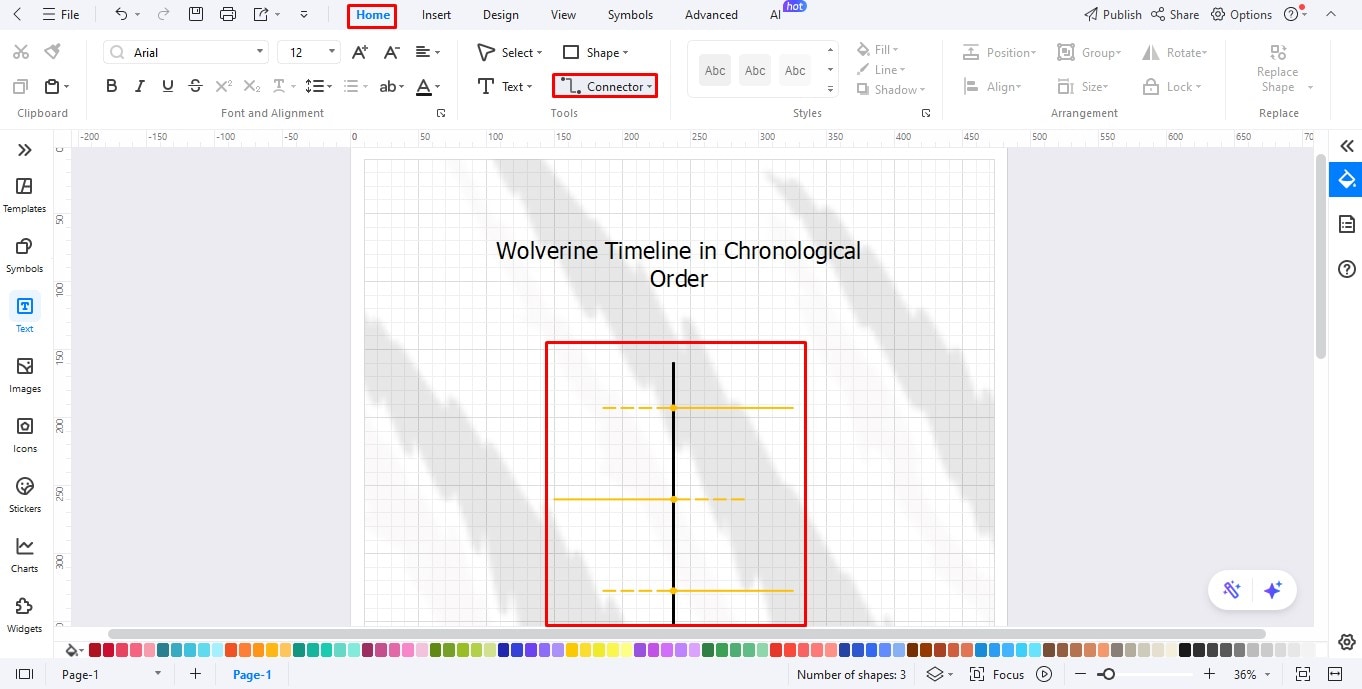Toggle the page list panel icon
Image resolution: width=1362 pixels, height=689 pixels.
25,675
